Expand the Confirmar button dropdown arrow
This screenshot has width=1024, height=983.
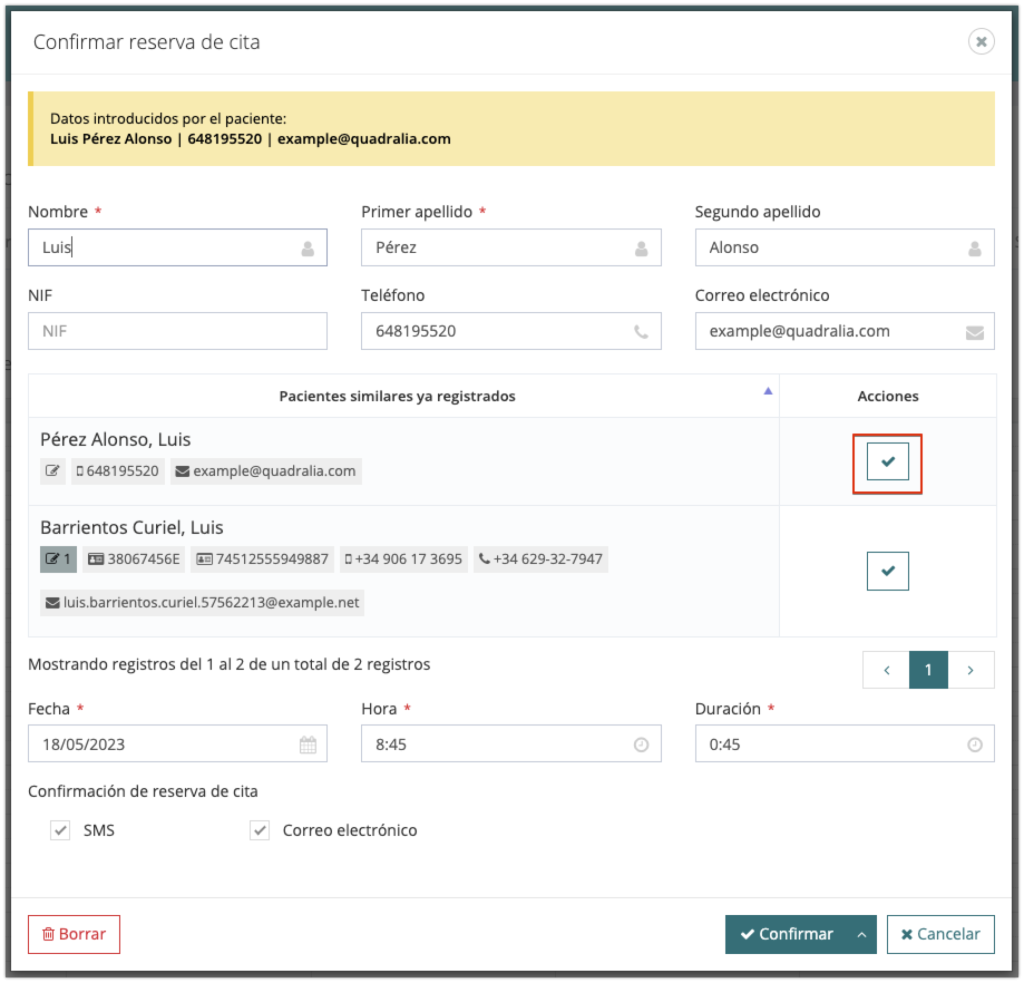point(861,934)
